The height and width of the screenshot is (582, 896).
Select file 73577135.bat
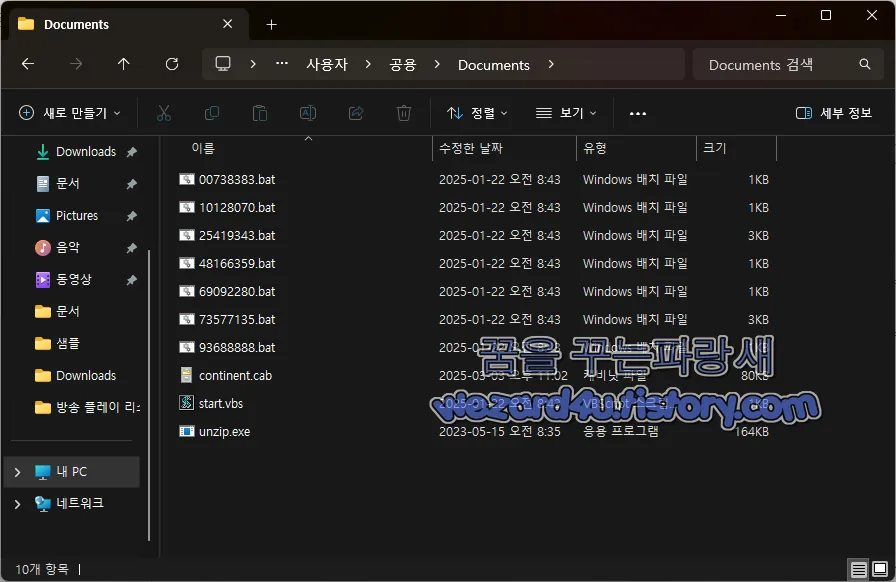coord(227,320)
